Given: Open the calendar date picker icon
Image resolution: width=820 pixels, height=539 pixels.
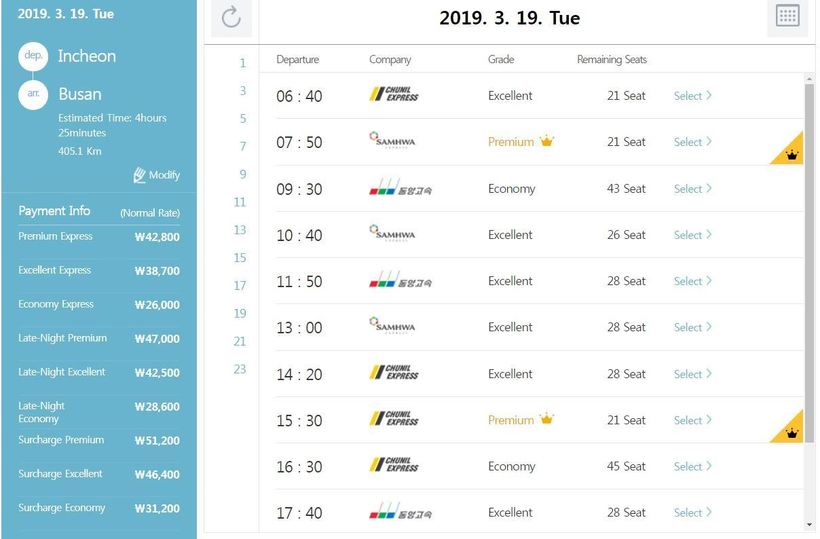Looking at the screenshot, I should pyautogui.click(x=787, y=17).
